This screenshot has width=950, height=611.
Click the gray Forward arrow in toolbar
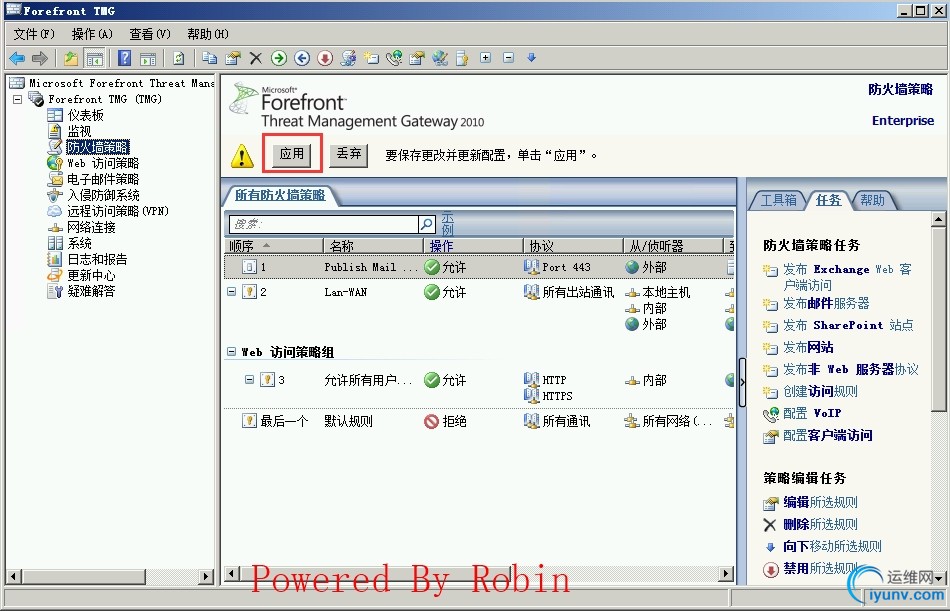tap(40, 58)
